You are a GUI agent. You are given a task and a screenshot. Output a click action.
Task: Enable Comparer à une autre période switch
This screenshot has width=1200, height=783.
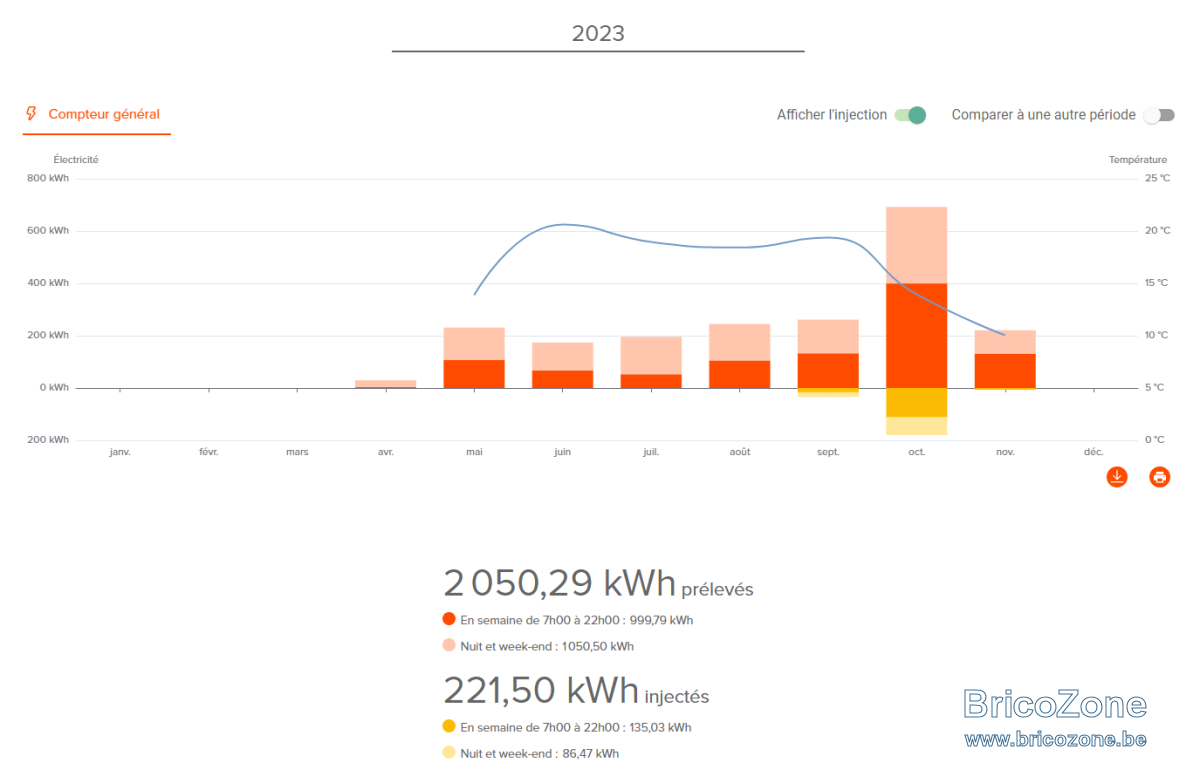point(1159,115)
